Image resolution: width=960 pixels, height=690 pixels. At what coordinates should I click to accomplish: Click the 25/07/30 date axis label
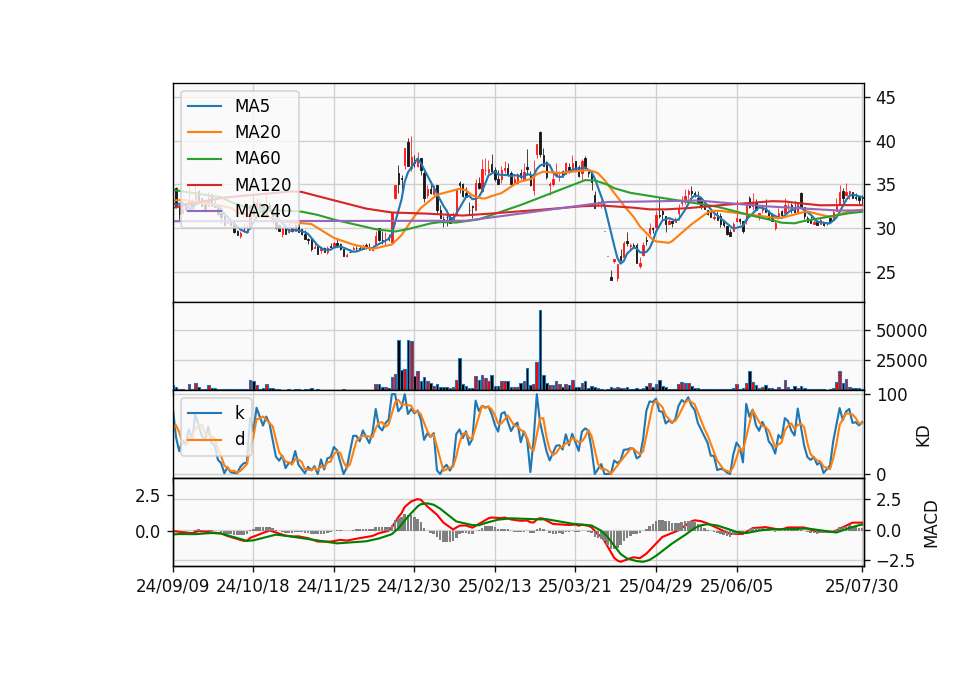click(x=862, y=586)
